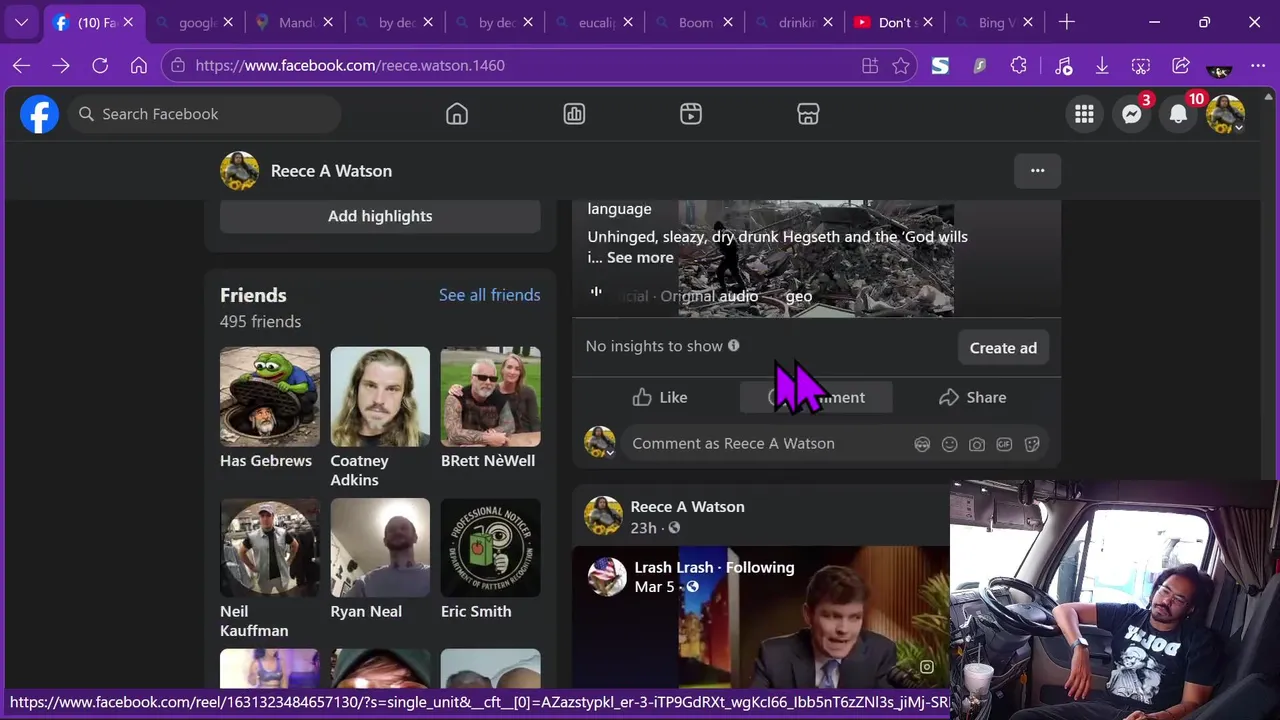Open the Facebook menu grid icon
1280x720 pixels.
1084,114
